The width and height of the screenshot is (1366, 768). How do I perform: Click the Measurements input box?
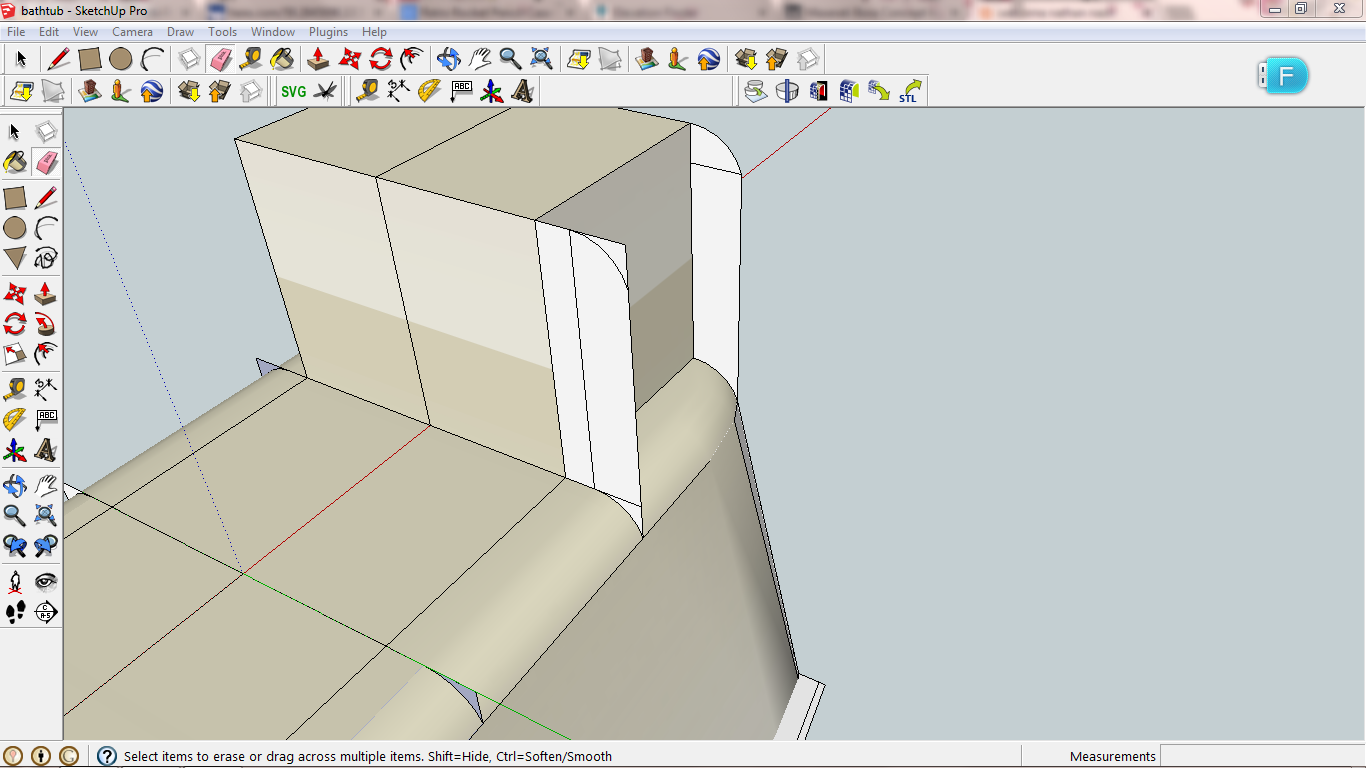tap(1261, 756)
